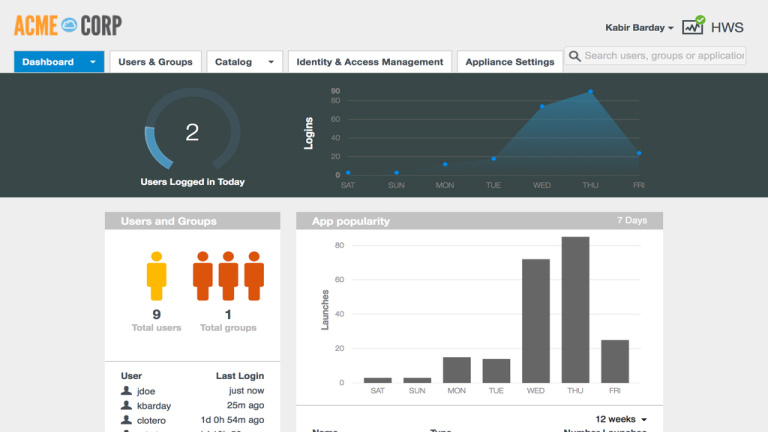This screenshot has height=432, width=768.
Task: Click the MON bar in App popularity
Action: (x=456, y=370)
